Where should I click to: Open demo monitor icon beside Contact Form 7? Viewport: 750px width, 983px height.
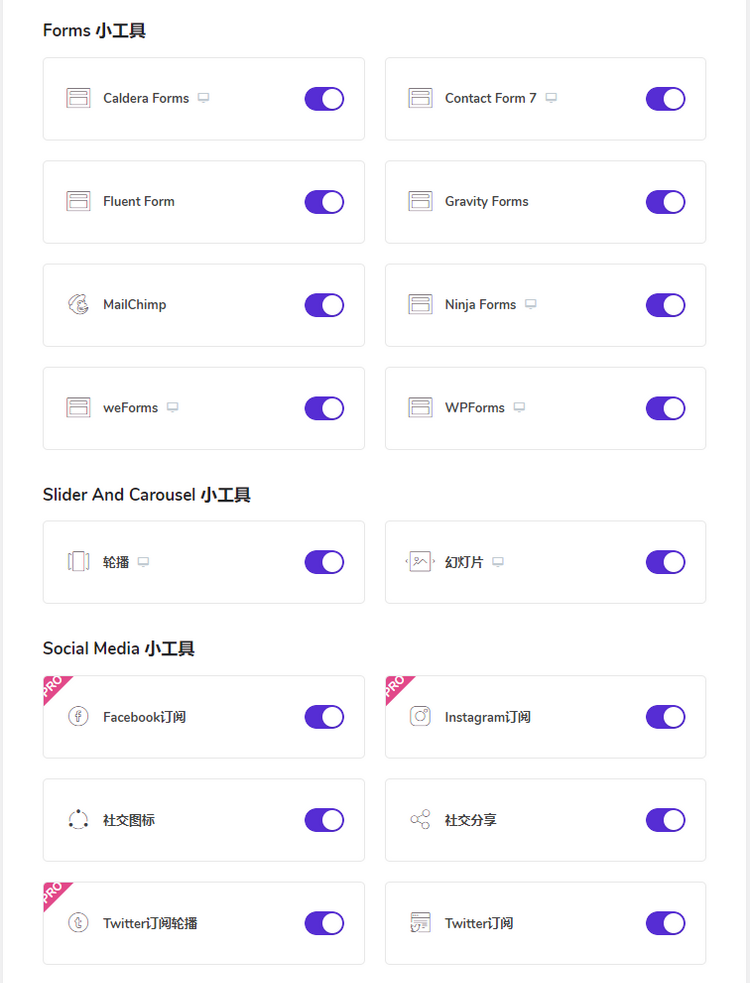pyautogui.click(x=551, y=98)
